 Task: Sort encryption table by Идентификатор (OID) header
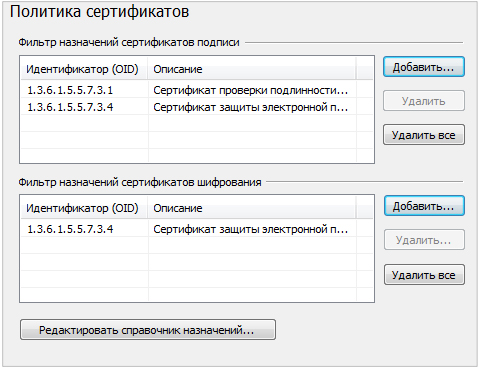click(x=84, y=208)
